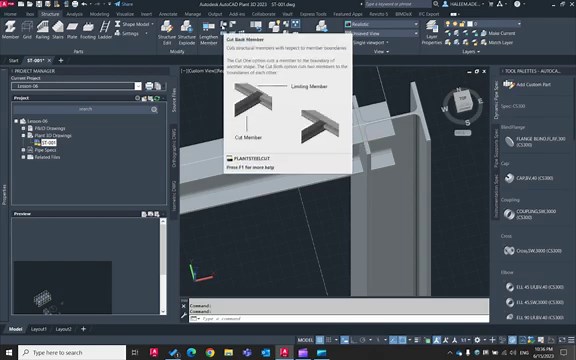This screenshot has height=360, width=576.
Task: Choose the Railing tool
Action: point(43,30)
